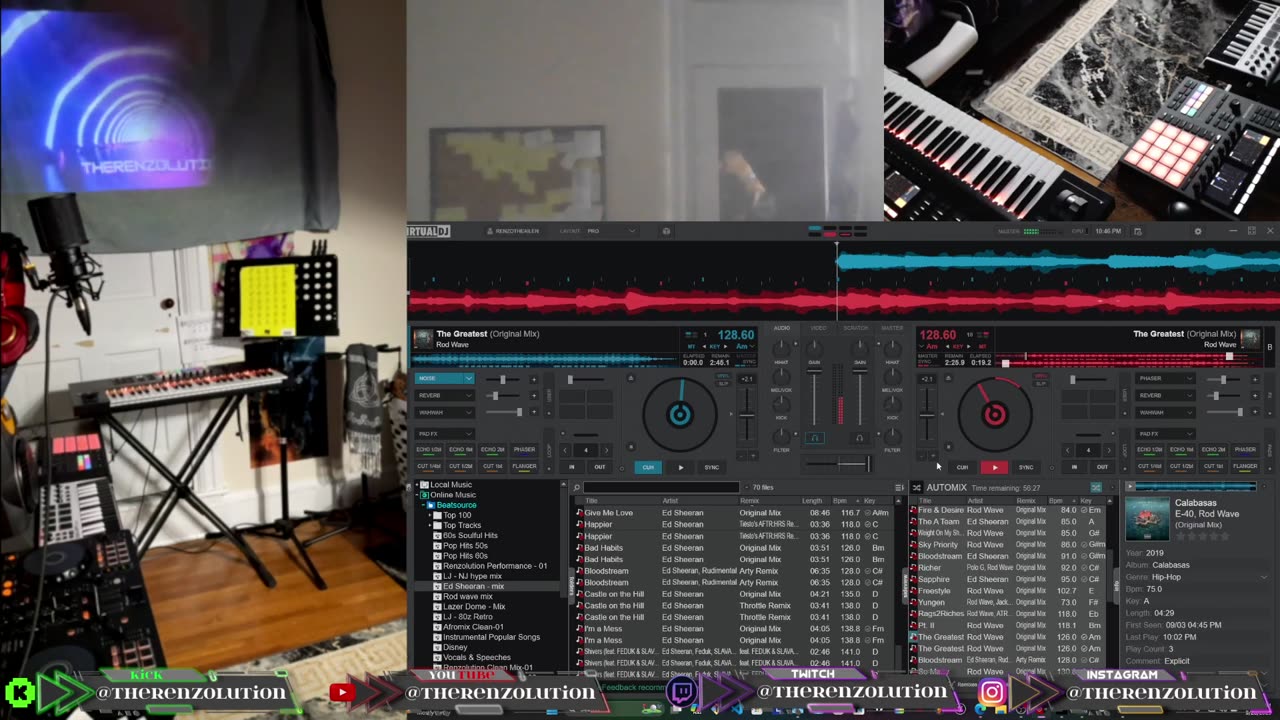Viewport: 1280px width, 720px height.
Task: Halve the left deck loop length arrow
Action: coord(565,450)
